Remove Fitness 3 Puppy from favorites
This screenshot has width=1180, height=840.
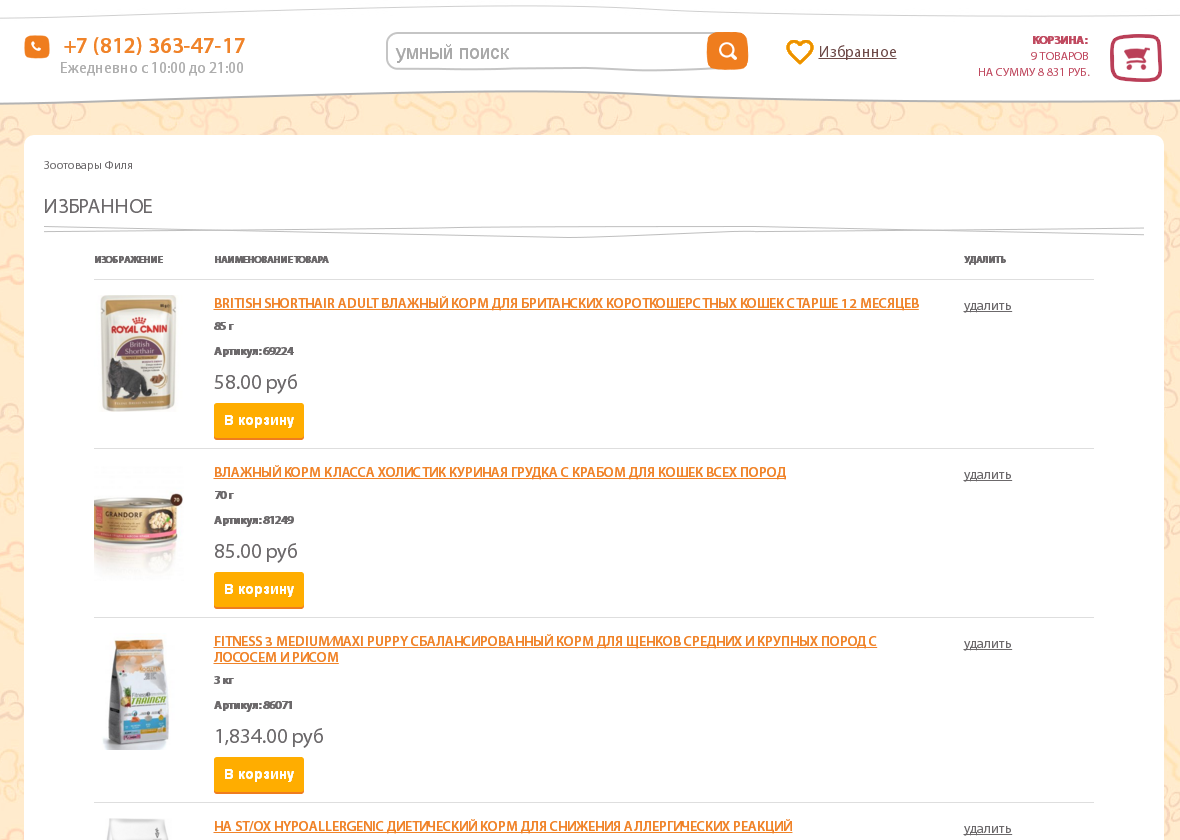[x=987, y=644]
